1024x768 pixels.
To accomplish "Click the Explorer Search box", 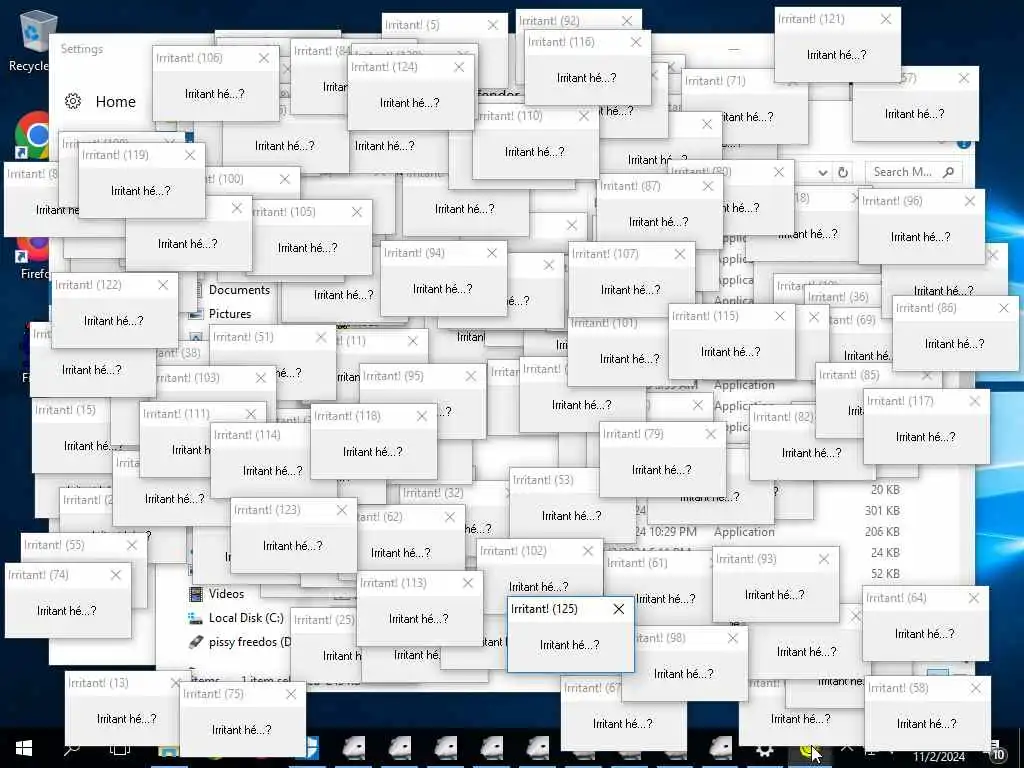I will coord(913,172).
